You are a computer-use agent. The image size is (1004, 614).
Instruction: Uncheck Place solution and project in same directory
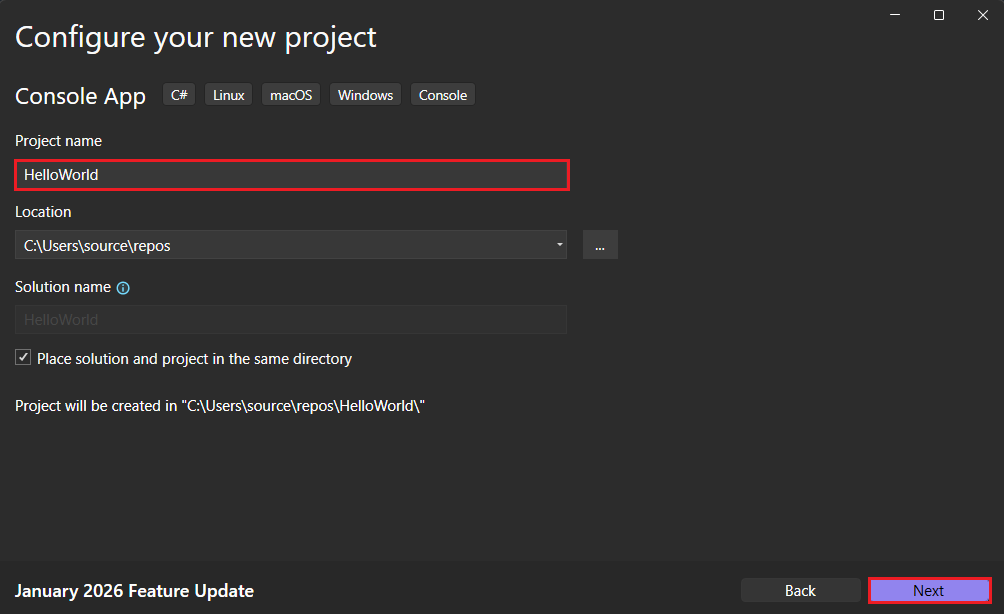[x=22, y=357]
